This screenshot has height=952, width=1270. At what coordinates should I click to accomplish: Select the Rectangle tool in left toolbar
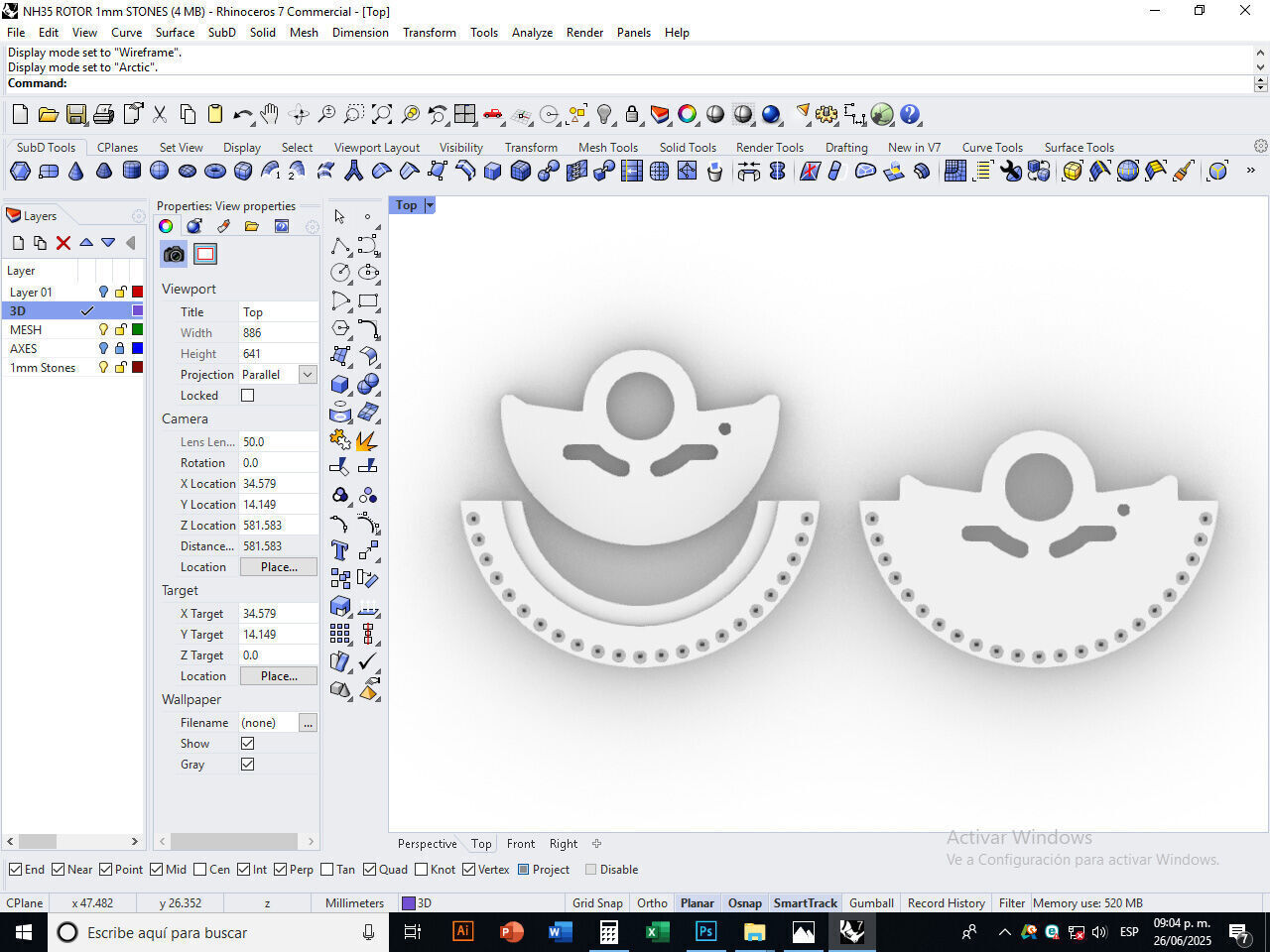point(368,300)
